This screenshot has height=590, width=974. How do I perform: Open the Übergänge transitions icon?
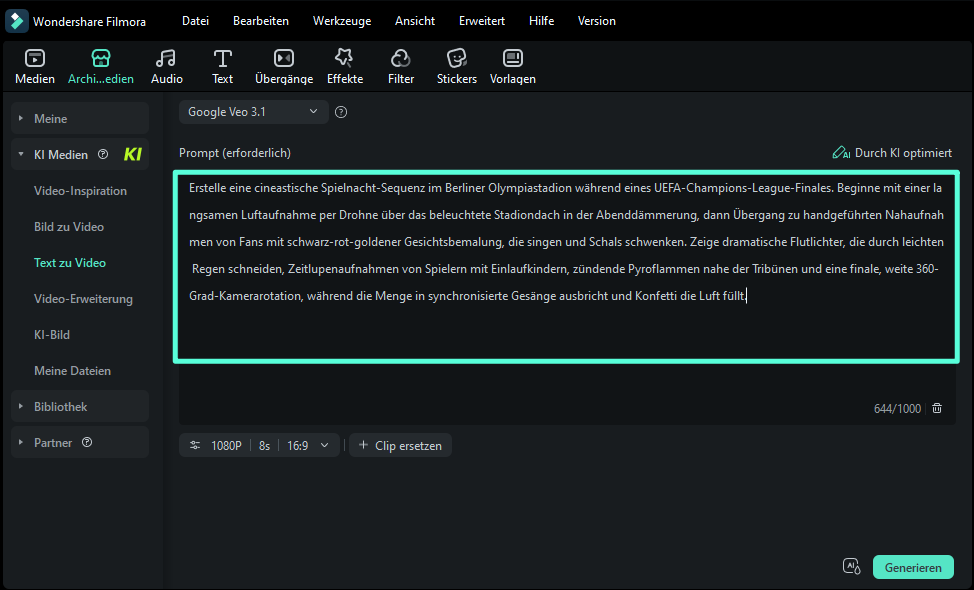(284, 59)
